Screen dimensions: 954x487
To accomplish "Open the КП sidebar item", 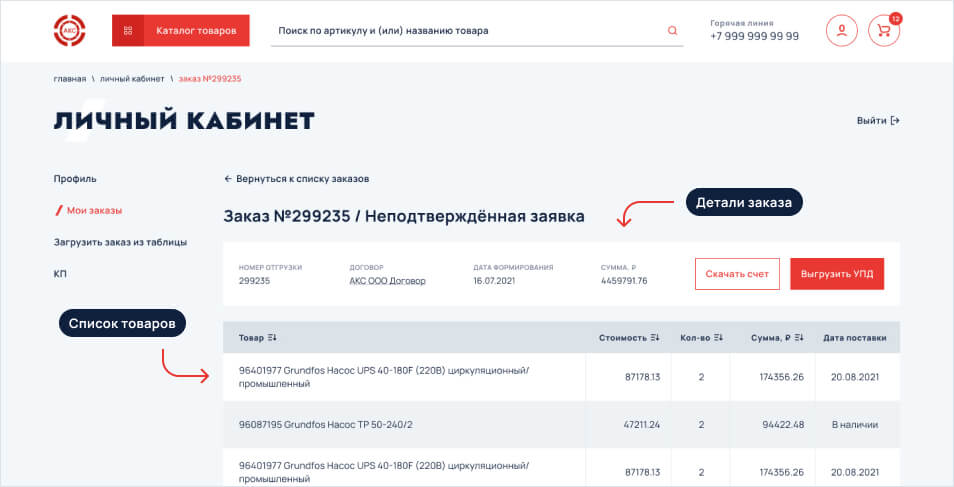I will (60, 274).
